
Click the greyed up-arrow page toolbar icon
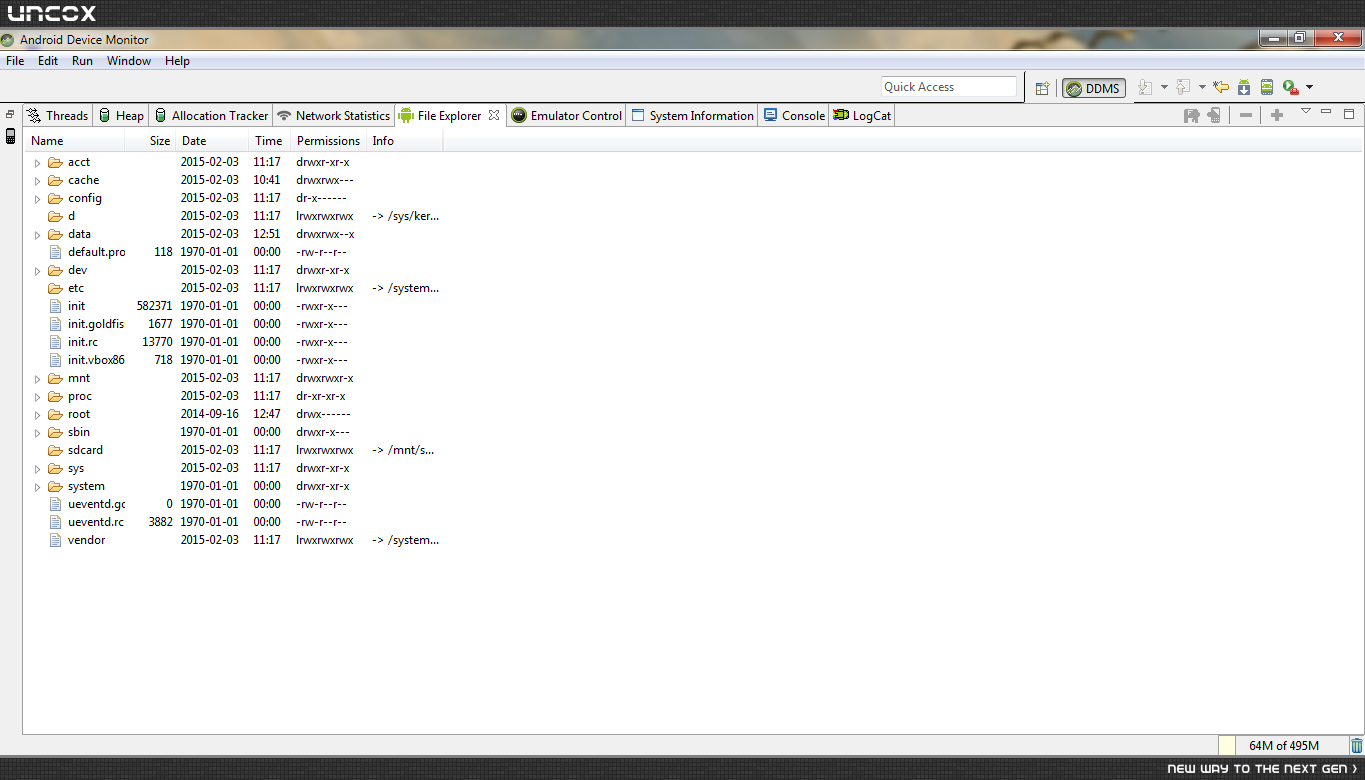(x=1183, y=87)
